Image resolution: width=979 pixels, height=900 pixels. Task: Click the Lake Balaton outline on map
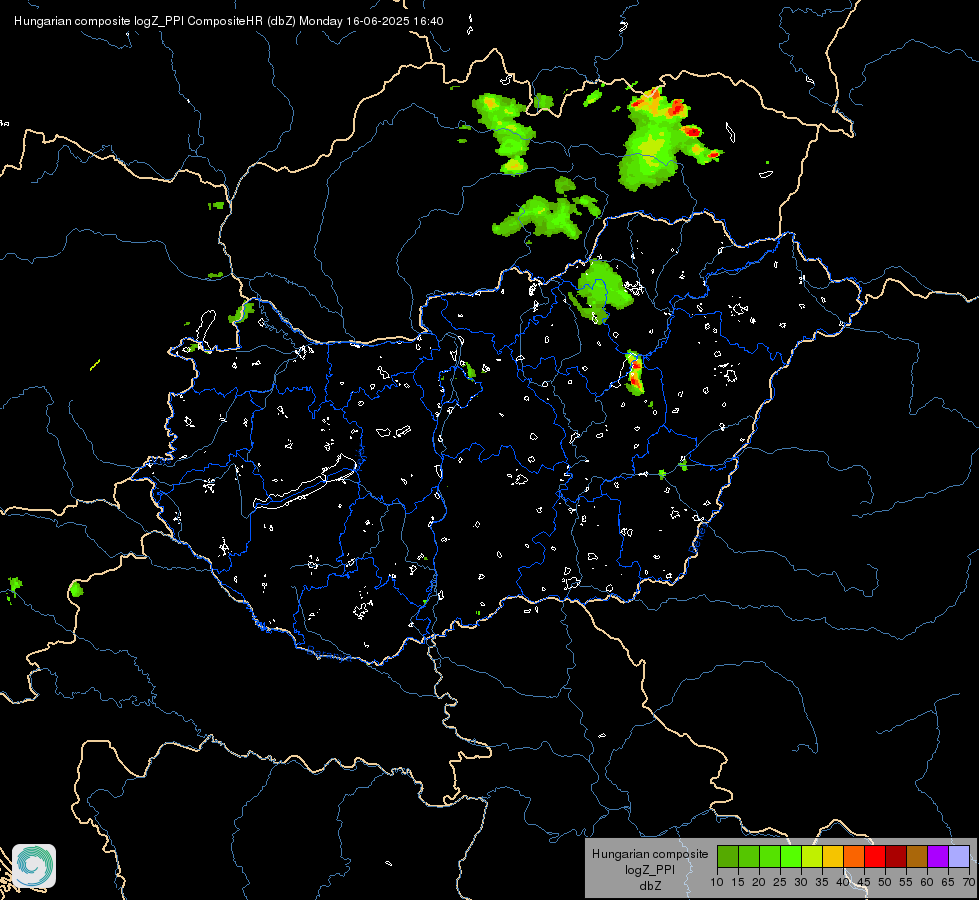(x=305, y=483)
